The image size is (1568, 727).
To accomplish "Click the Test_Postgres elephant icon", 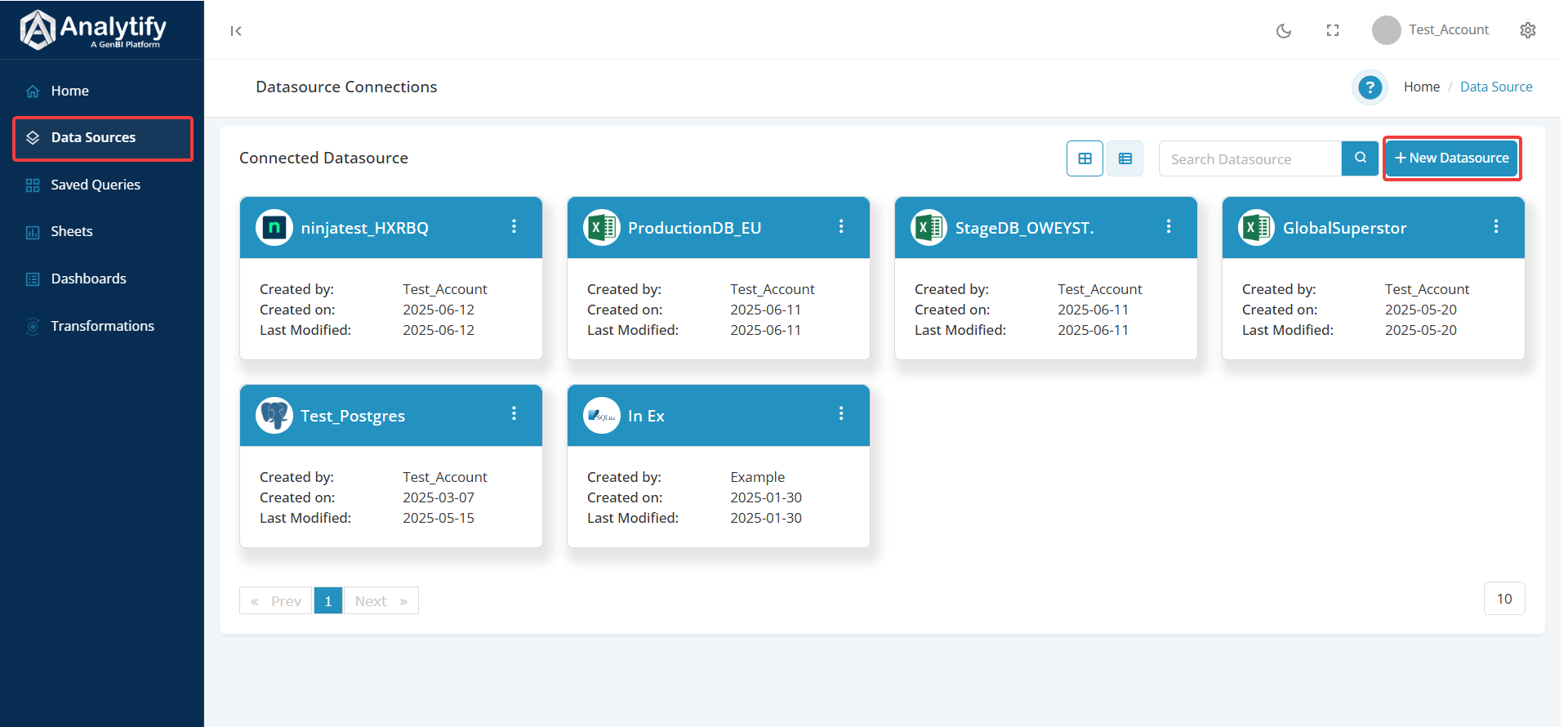I will [x=274, y=416].
